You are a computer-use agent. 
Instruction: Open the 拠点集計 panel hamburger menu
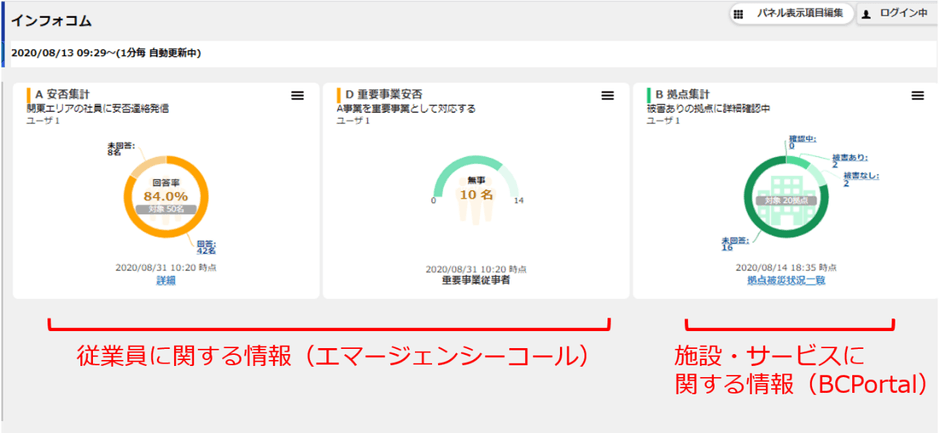point(917,95)
